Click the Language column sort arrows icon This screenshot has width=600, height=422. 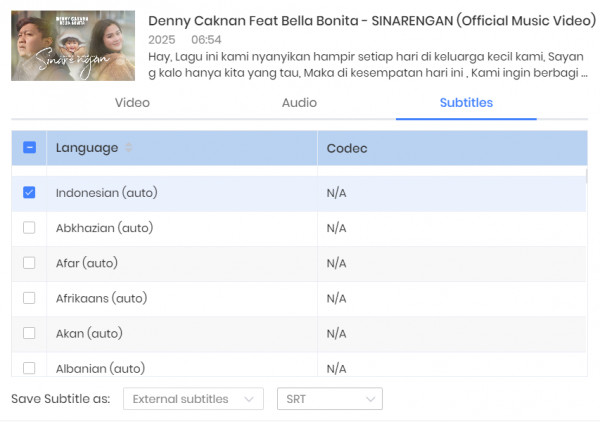point(129,147)
